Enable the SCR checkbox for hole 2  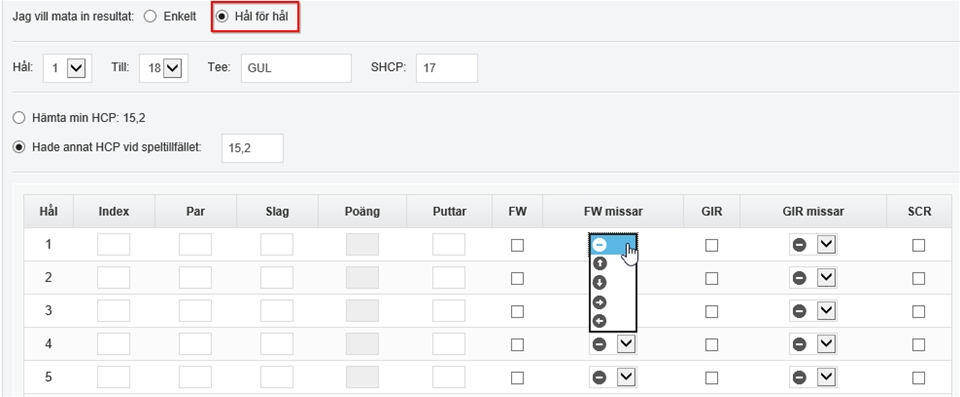click(918, 278)
